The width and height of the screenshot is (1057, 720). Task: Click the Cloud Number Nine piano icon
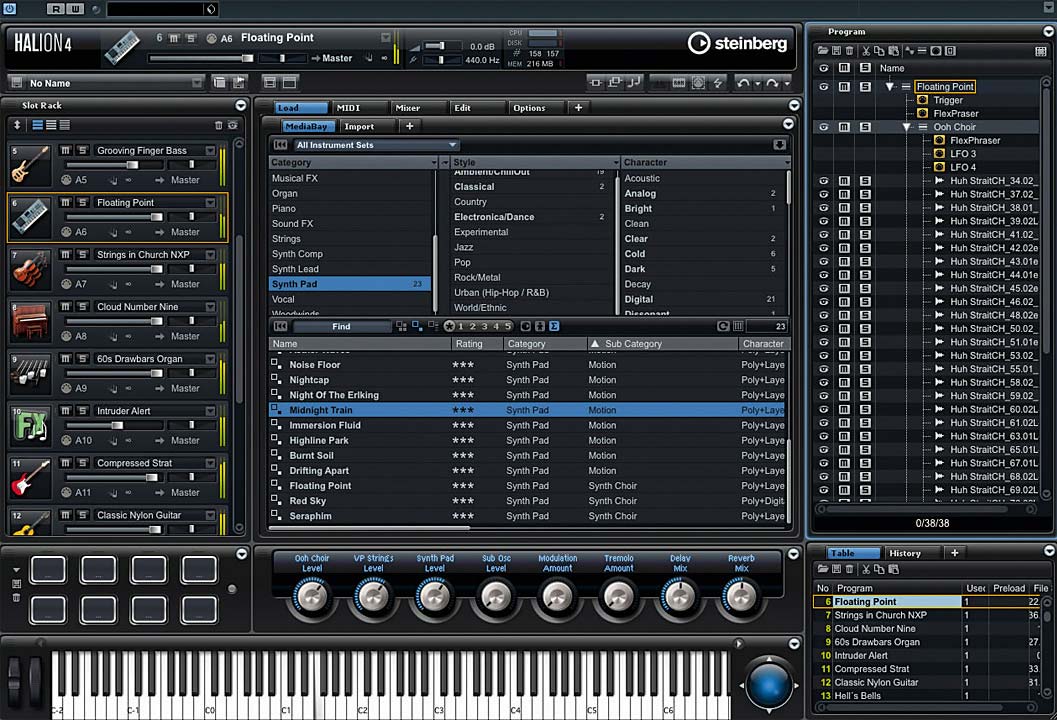(x=30, y=322)
